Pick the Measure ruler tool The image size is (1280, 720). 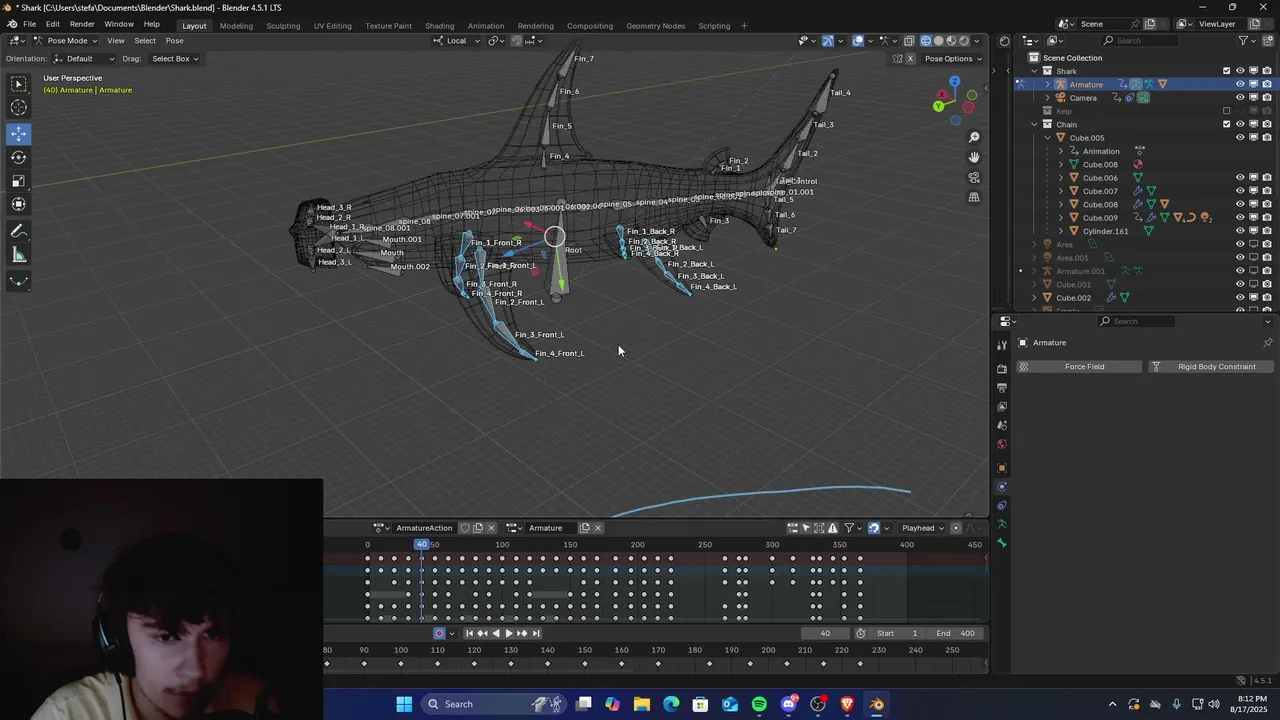(x=18, y=255)
